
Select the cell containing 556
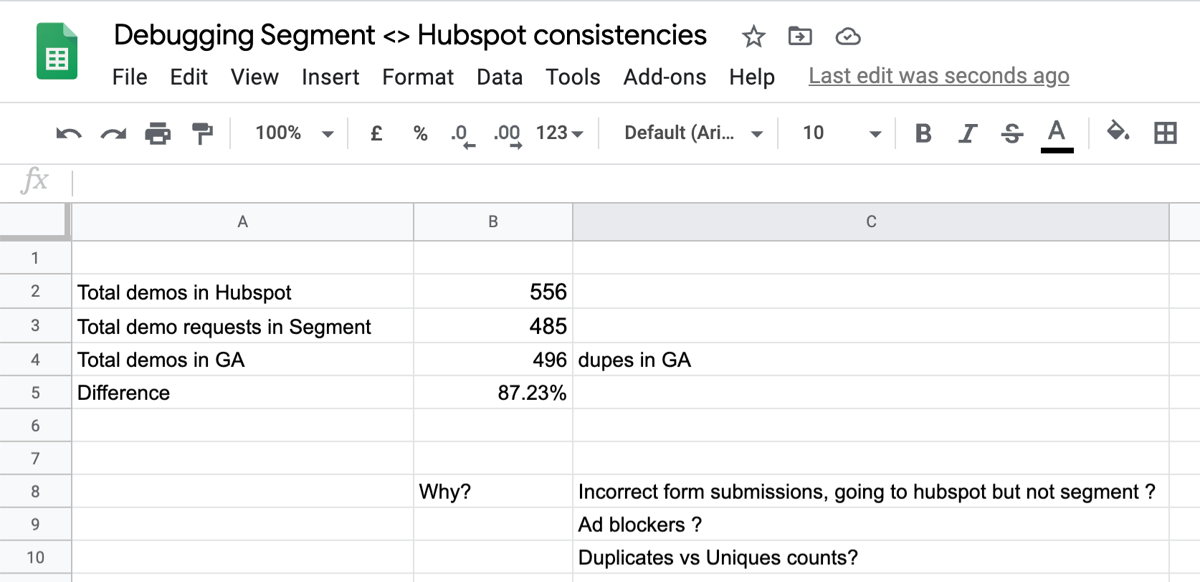tap(493, 292)
